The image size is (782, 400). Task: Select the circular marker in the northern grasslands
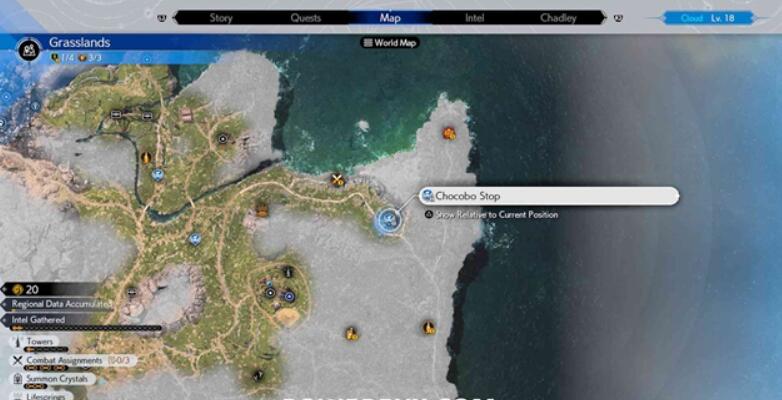coord(222,140)
